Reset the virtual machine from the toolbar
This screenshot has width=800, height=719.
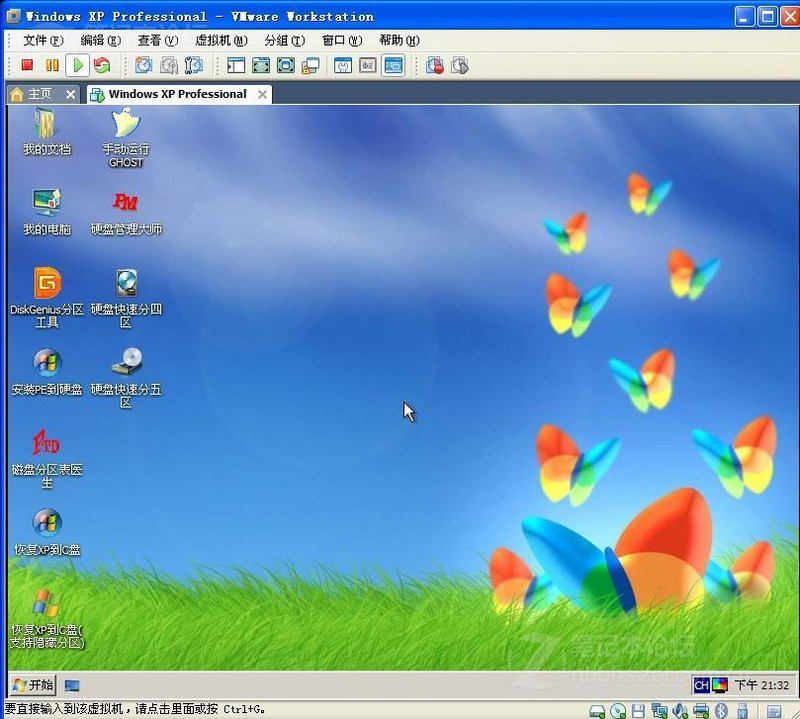coord(102,66)
